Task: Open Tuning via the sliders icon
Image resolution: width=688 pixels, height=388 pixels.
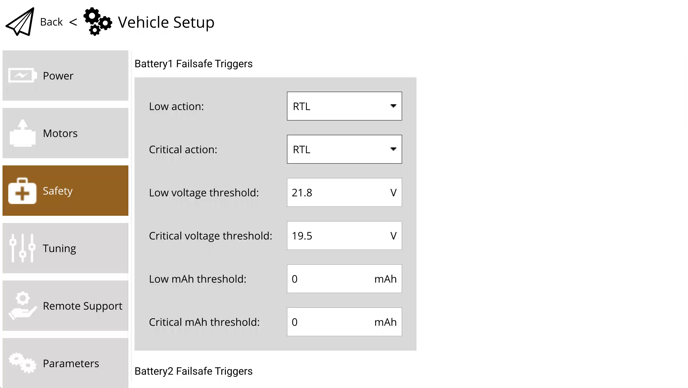Action: click(22, 248)
